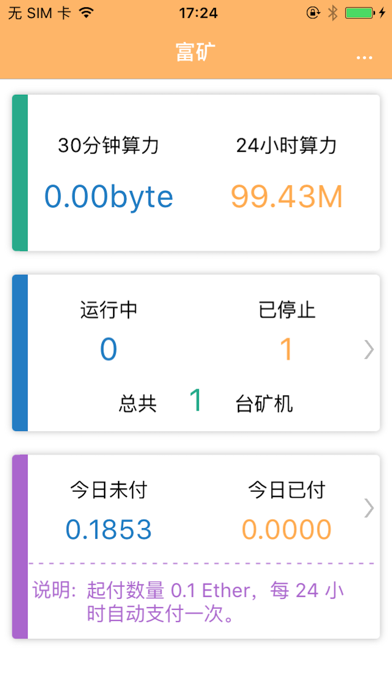Tap the 说明 payout note text
Screen dimensions: 392x696
[188, 603]
